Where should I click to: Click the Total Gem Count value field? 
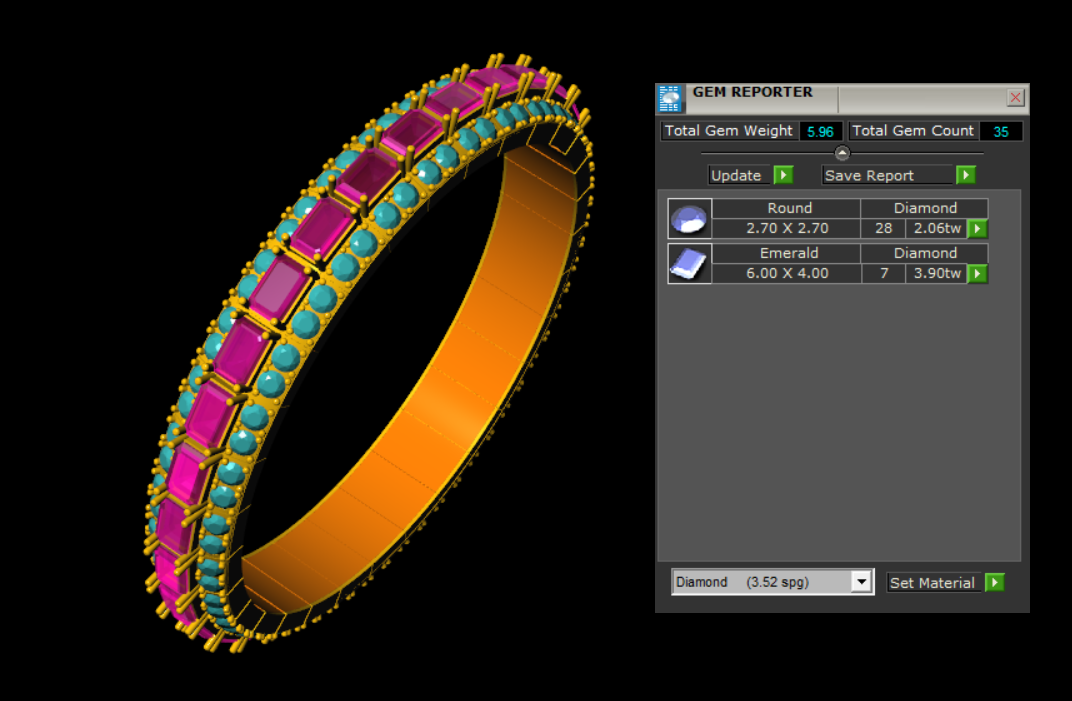coord(1000,131)
